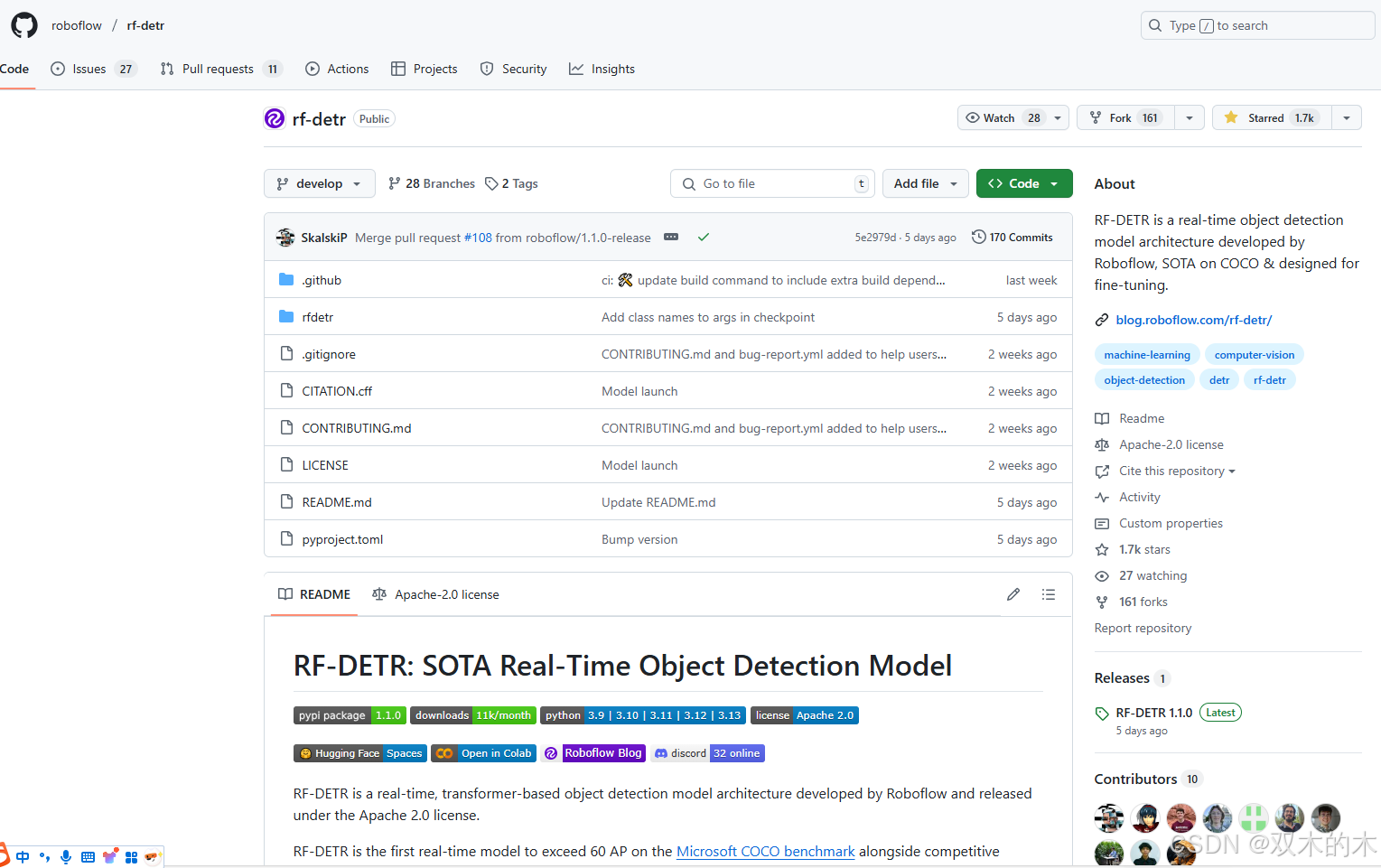Open the Add file dropdown
The width and height of the screenshot is (1381, 868).
coord(926,183)
